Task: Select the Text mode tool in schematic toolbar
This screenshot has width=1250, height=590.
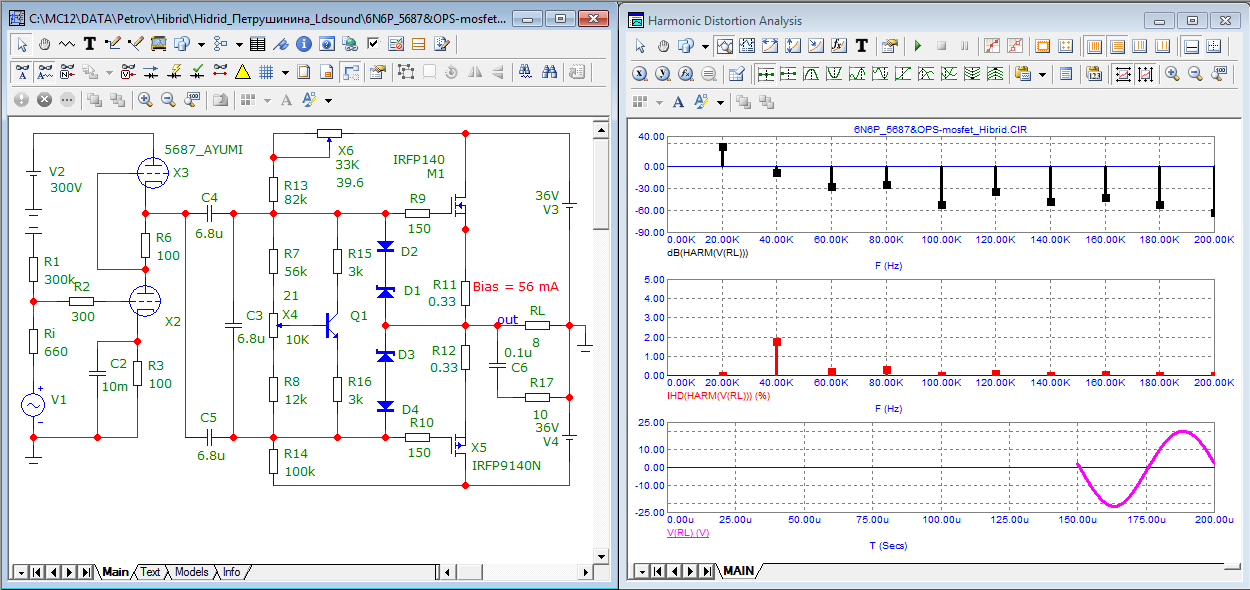Action: [90, 44]
